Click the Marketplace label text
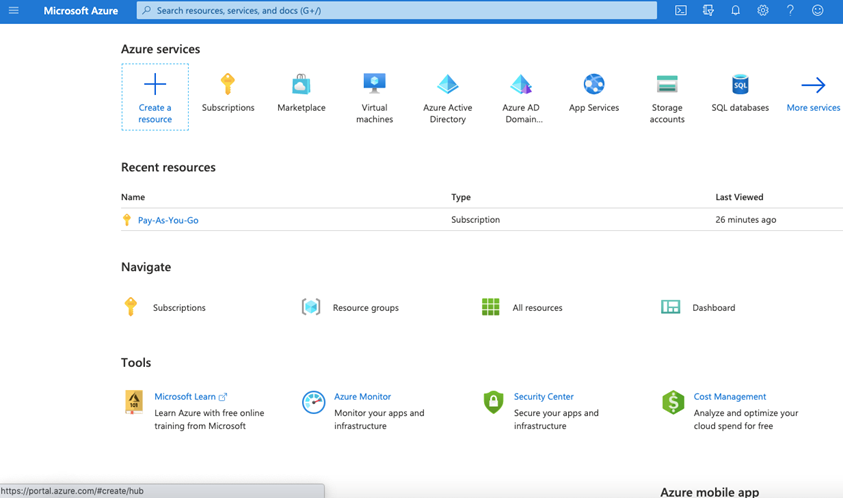 (x=301, y=108)
